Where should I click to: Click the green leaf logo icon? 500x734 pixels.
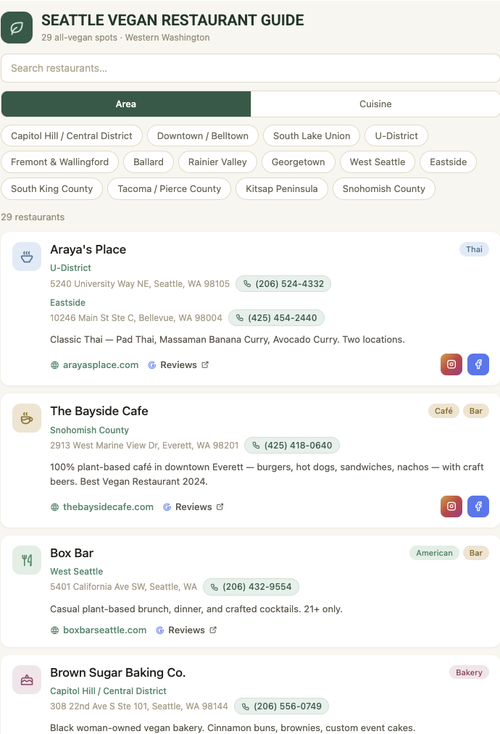point(17,28)
